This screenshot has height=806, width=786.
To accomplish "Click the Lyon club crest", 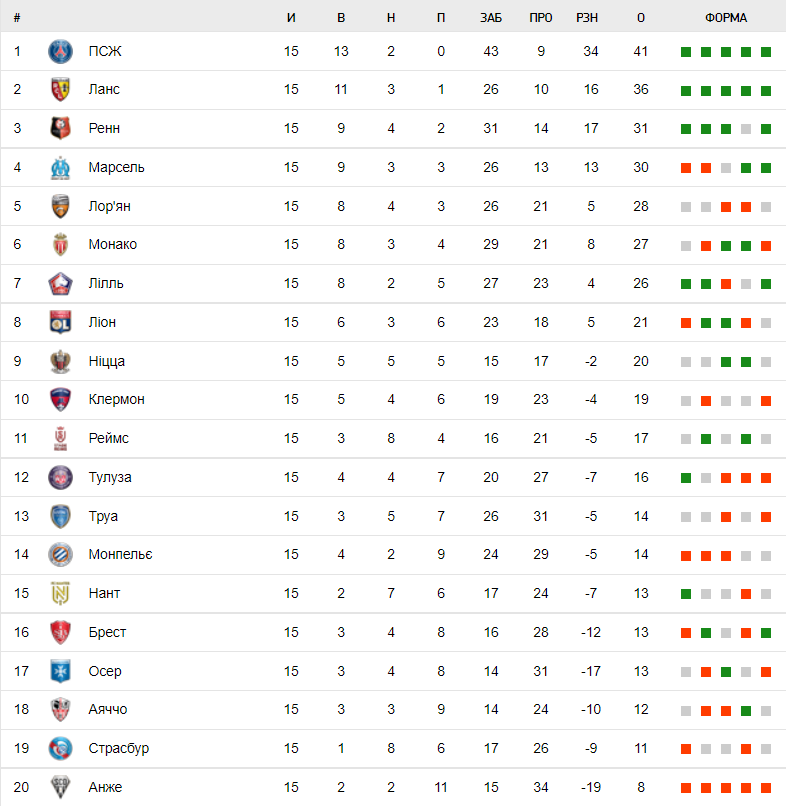I will [x=61, y=322].
